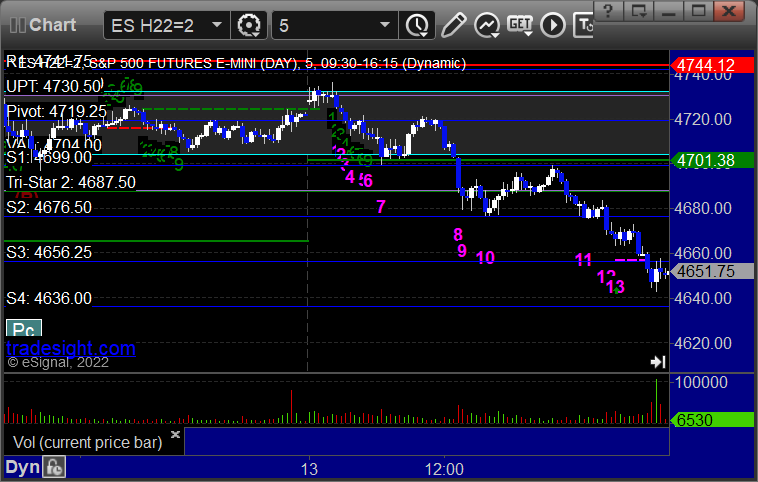758x482 pixels.
Task: Click the pop-out window menu icon
Action: click(x=638, y=11)
